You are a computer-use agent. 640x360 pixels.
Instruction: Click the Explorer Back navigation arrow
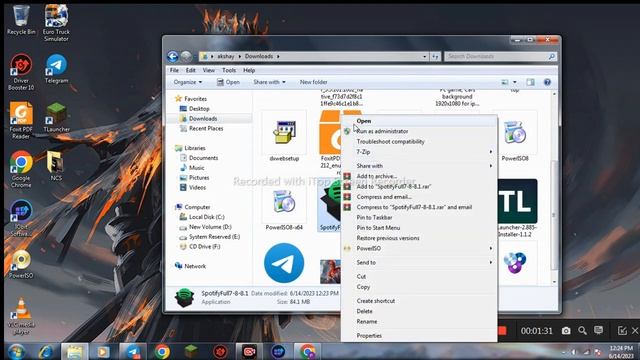click(173, 56)
